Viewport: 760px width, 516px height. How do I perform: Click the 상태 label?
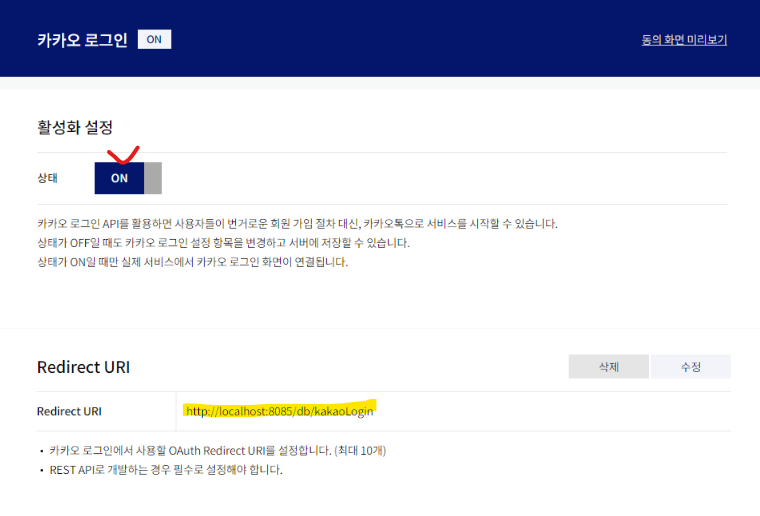[x=48, y=178]
